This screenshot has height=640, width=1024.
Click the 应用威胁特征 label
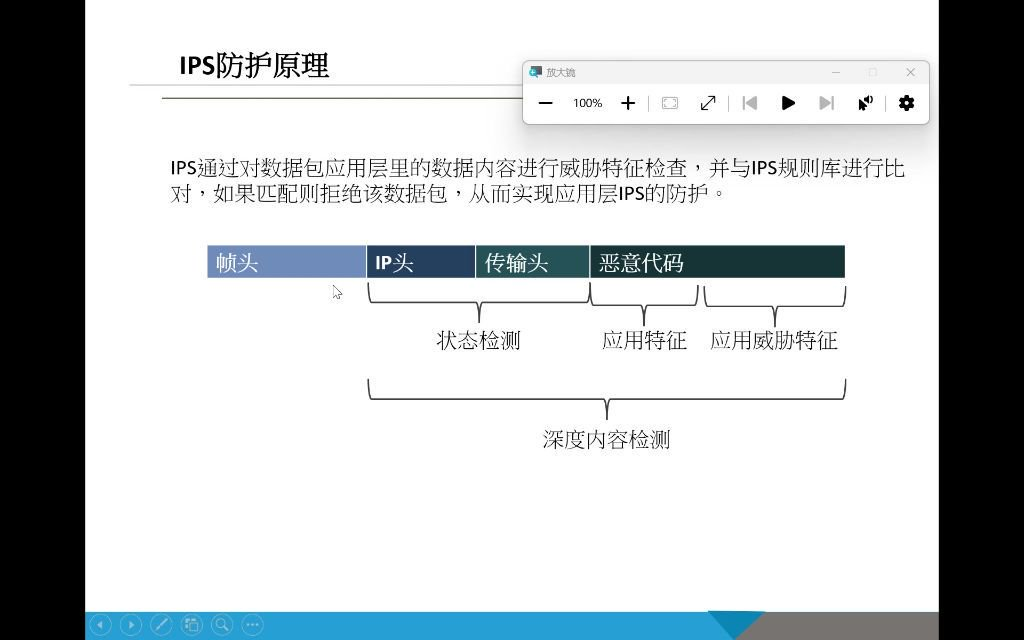point(774,340)
